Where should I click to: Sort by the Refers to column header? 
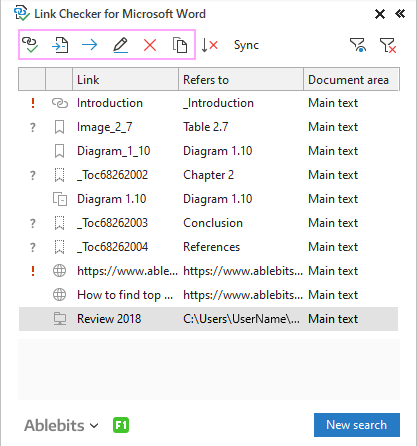point(241,79)
